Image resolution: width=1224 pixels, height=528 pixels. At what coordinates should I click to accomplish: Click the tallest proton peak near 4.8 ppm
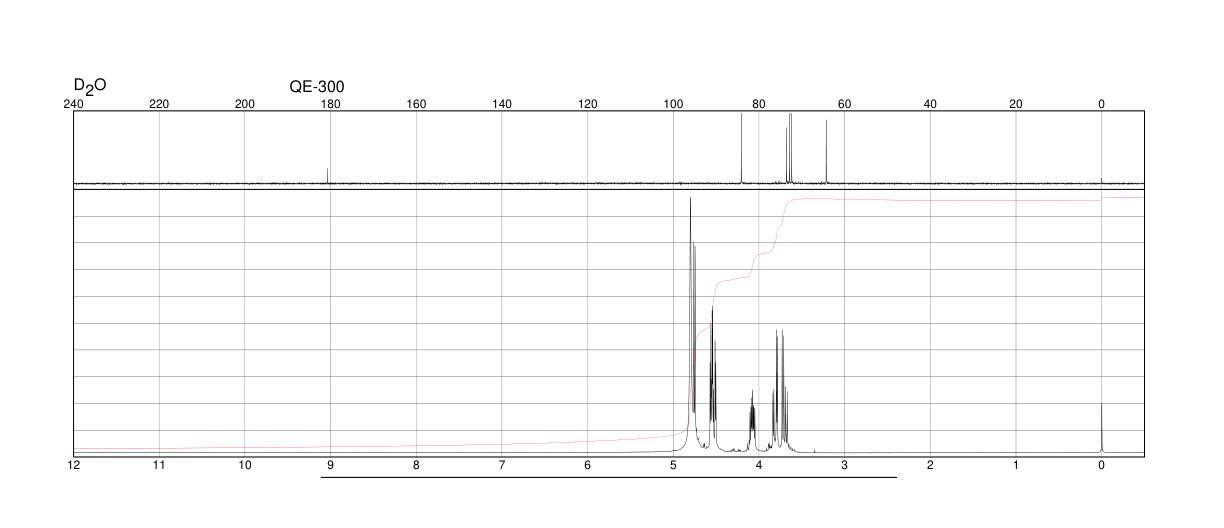691,320
